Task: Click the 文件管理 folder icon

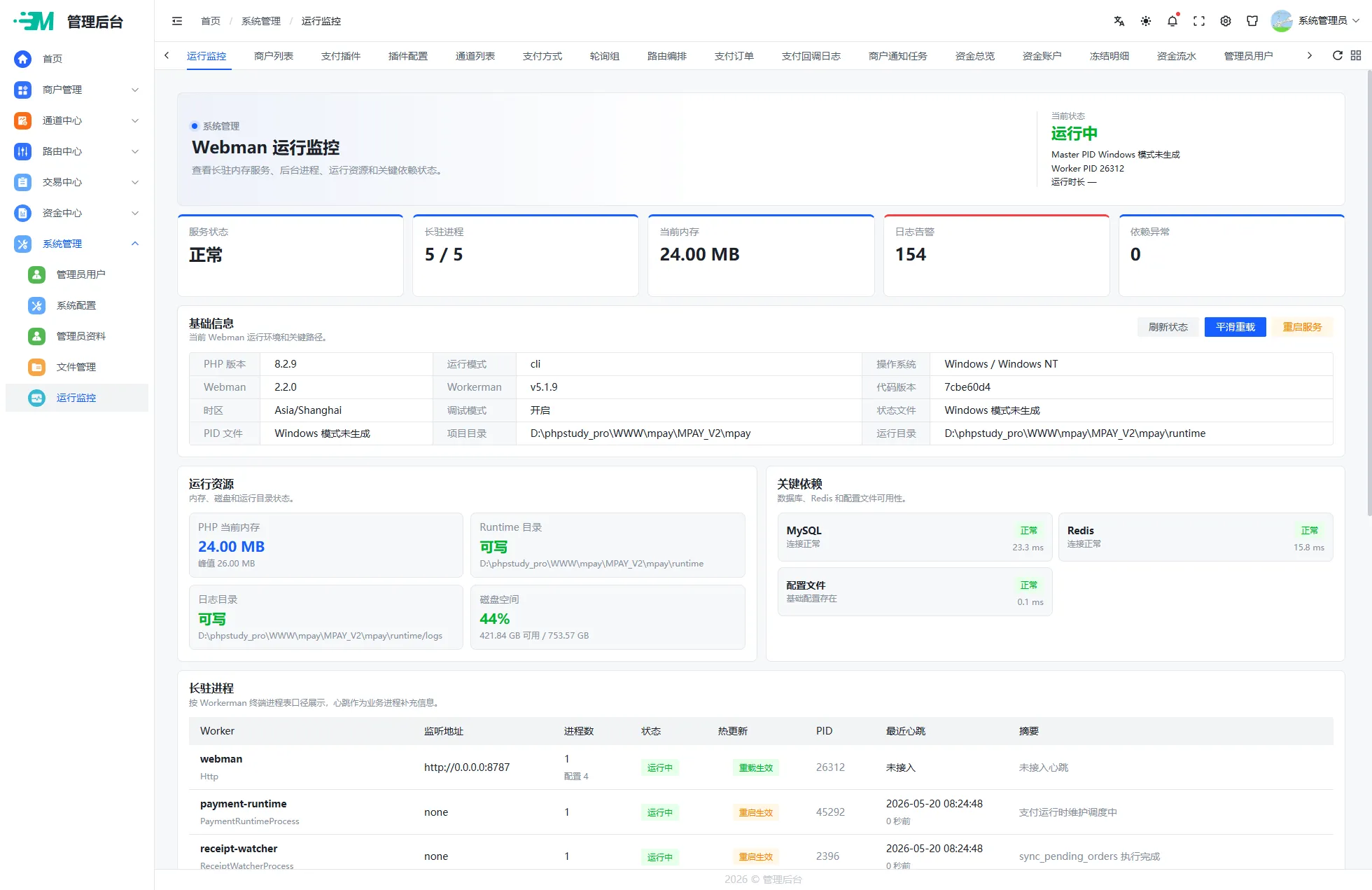Action: click(36, 367)
